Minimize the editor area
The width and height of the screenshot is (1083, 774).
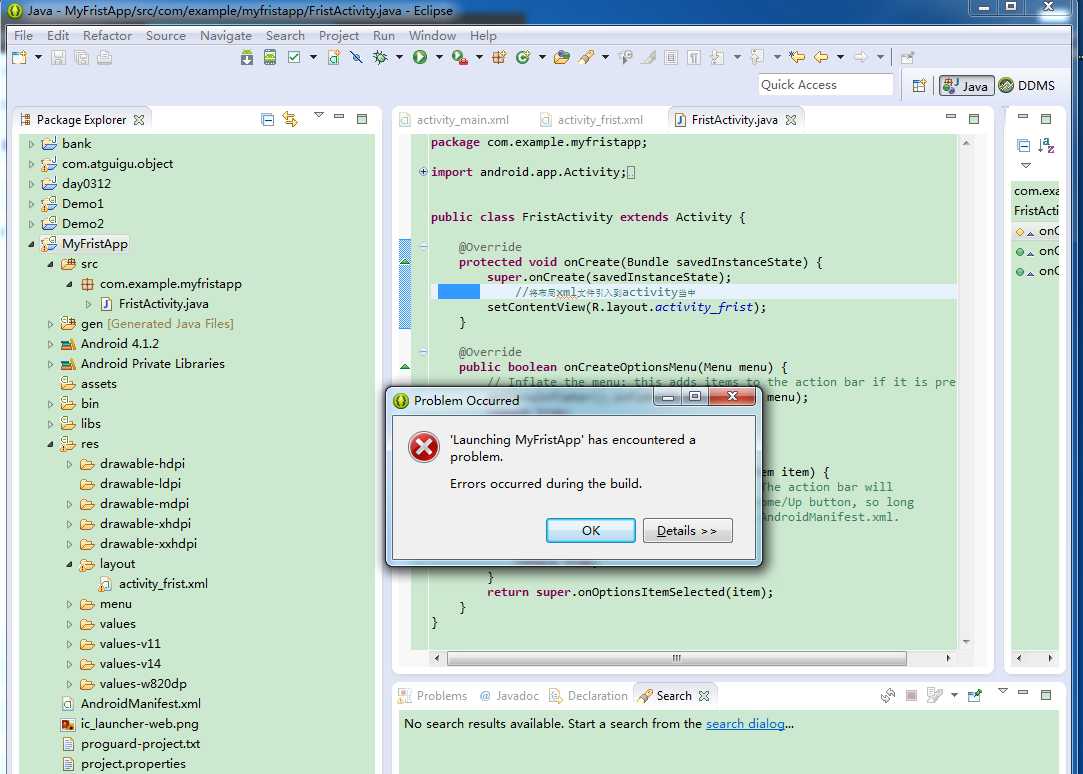[950, 117]
